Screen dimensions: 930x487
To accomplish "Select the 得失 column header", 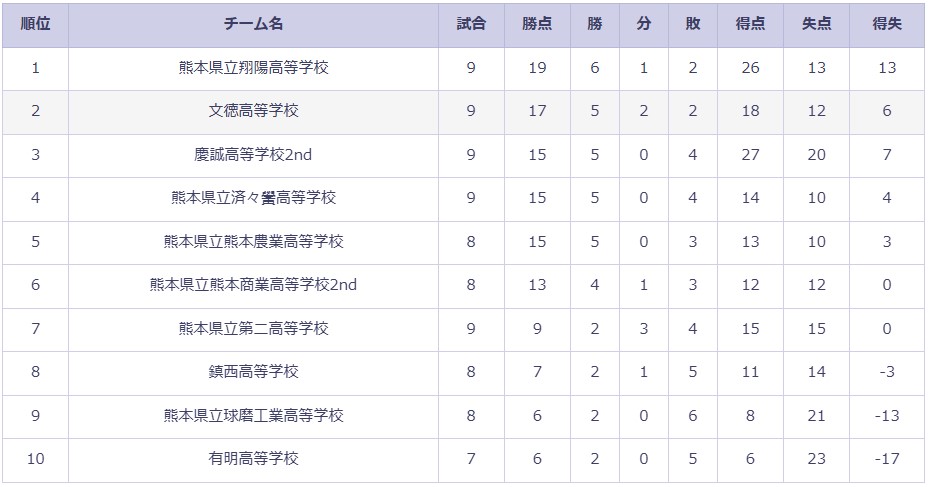I will click(x=887, y=24).
